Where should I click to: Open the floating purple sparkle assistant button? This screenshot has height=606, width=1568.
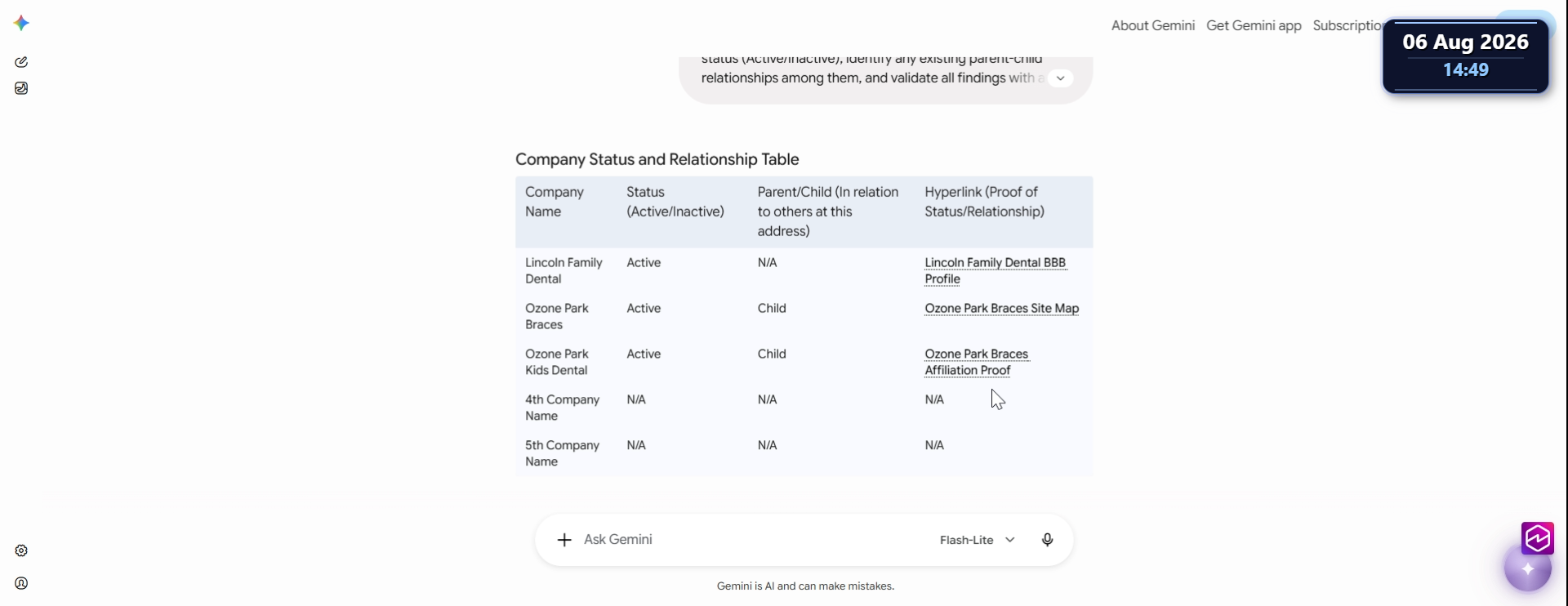click(1528, 568)
